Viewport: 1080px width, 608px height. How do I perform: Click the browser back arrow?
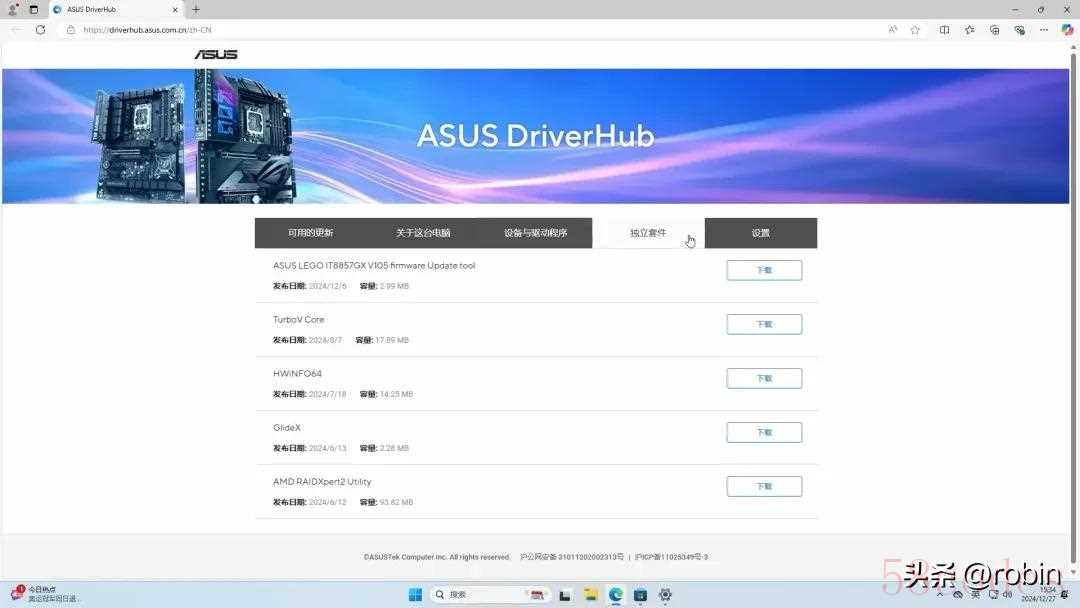tap(16, 30)
